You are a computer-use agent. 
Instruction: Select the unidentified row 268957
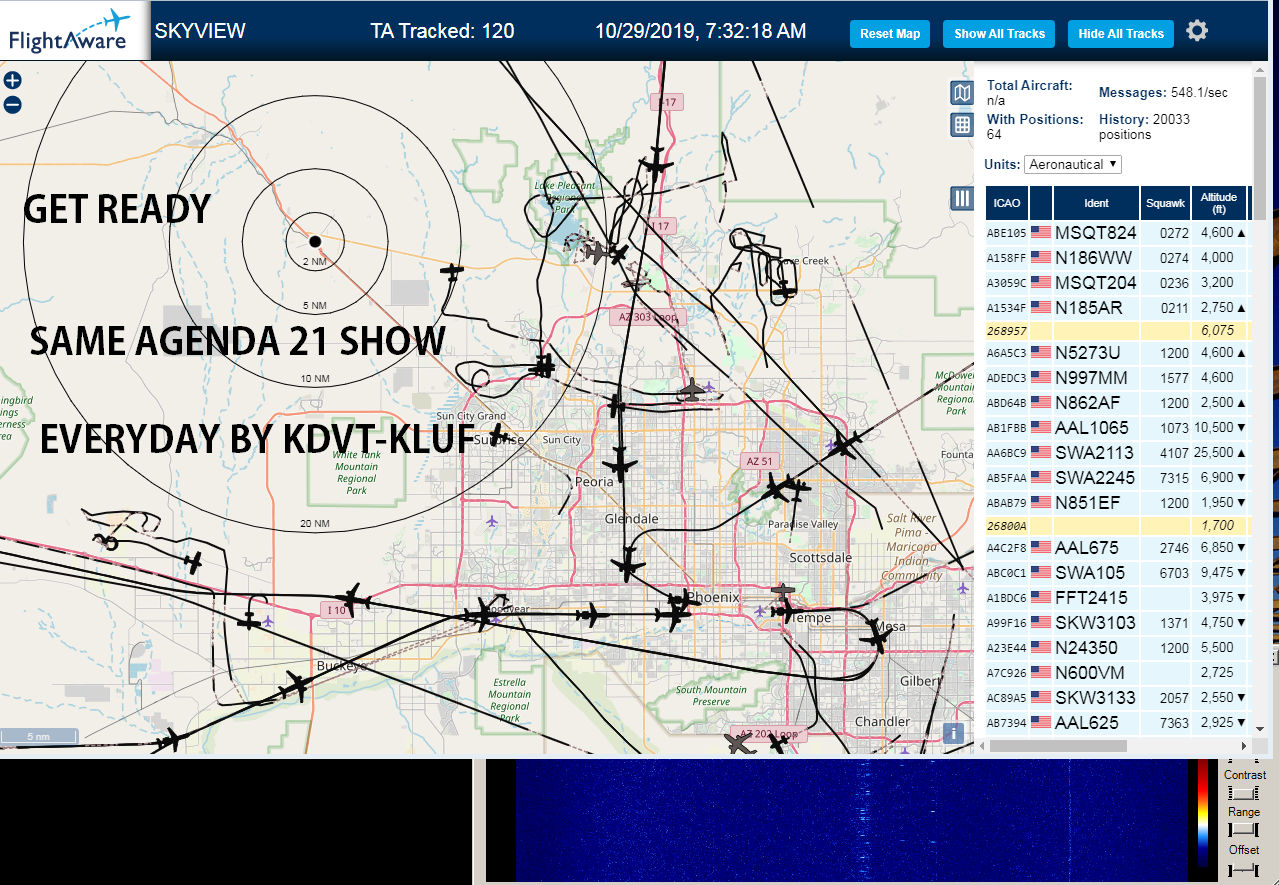tap(1117, 330)
